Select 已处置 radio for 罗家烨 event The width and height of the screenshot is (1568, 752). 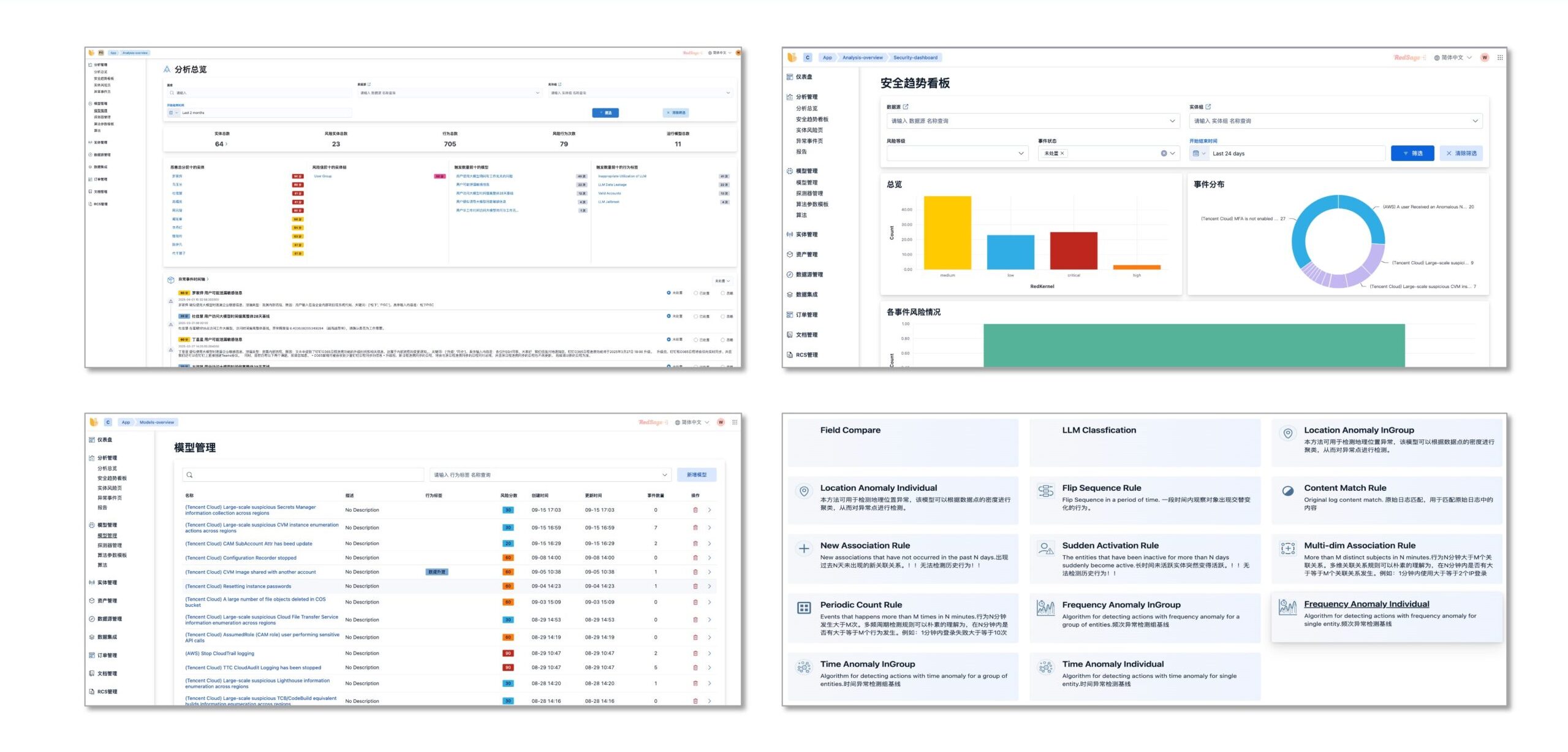click(695, 293)
